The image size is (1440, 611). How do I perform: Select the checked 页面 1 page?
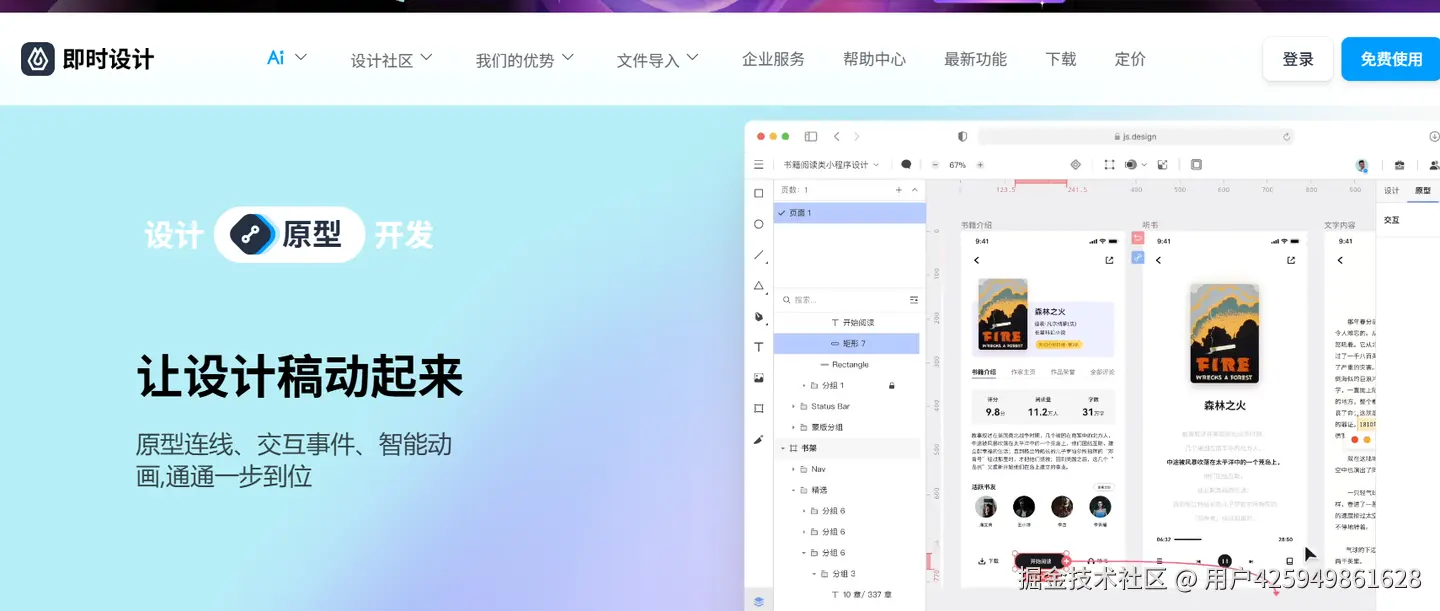pyautogui.click(x=849, y=213)
